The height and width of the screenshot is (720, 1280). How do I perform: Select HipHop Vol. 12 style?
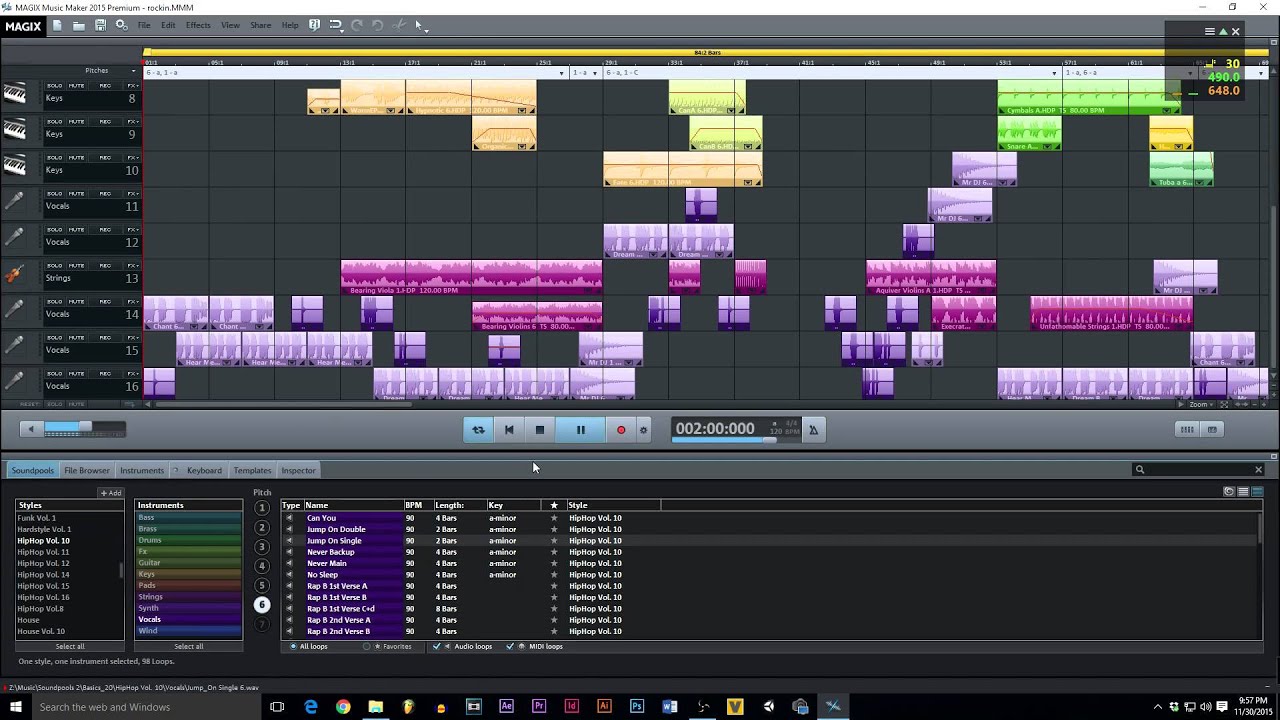click(43, 563)
